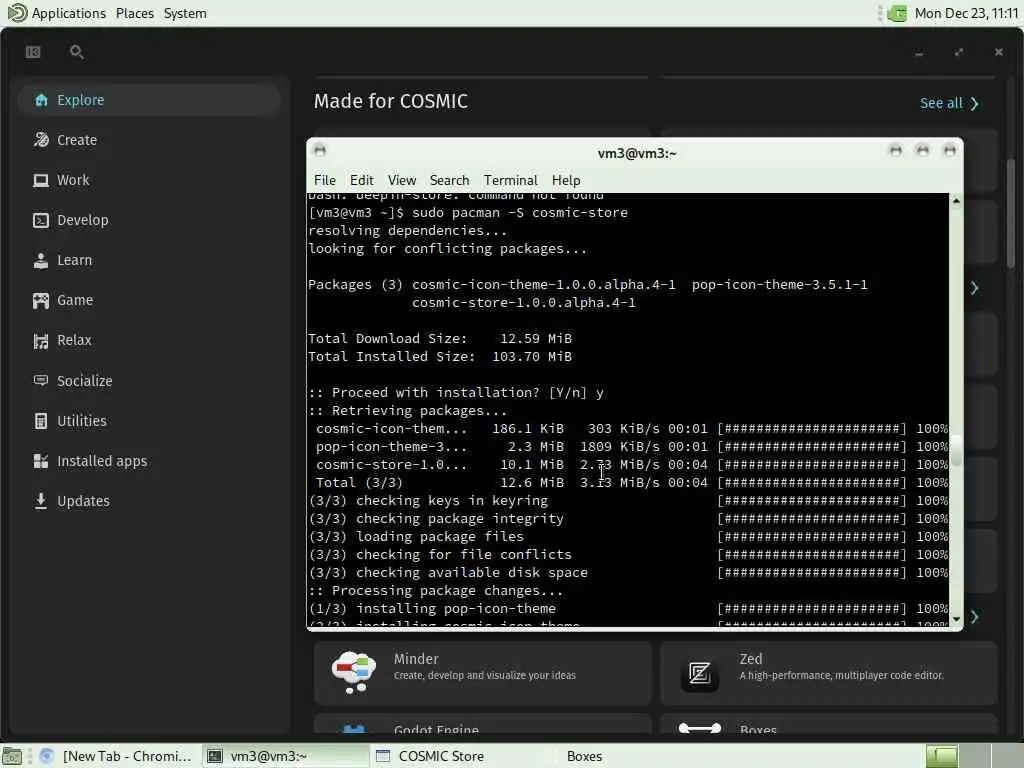Open the Applications panel menu
Image resolution: width=1024 pixels, height=768 pixels.
(x=69, y=13)
